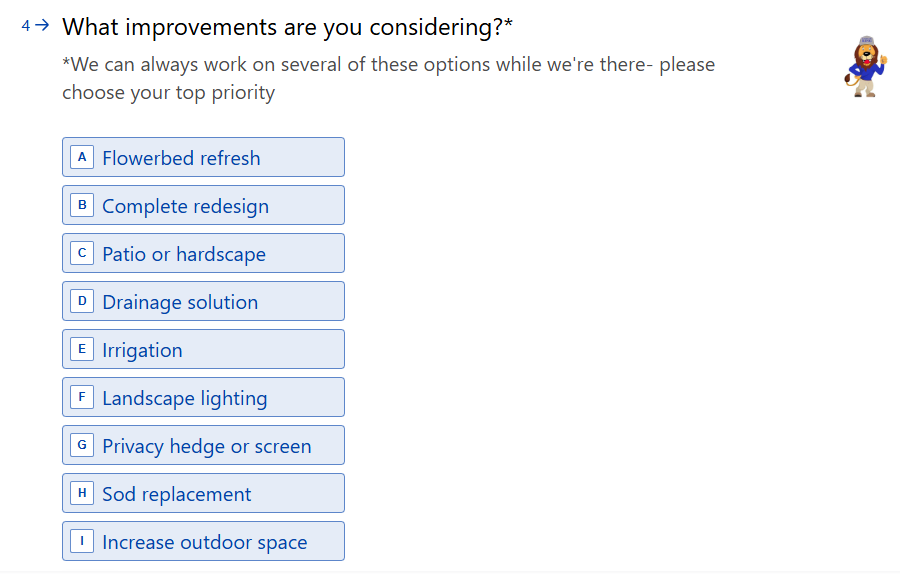Choose Sod replacement option
Image resolution: width=900 pixels, height=576 pixels.
pos(203,494)
